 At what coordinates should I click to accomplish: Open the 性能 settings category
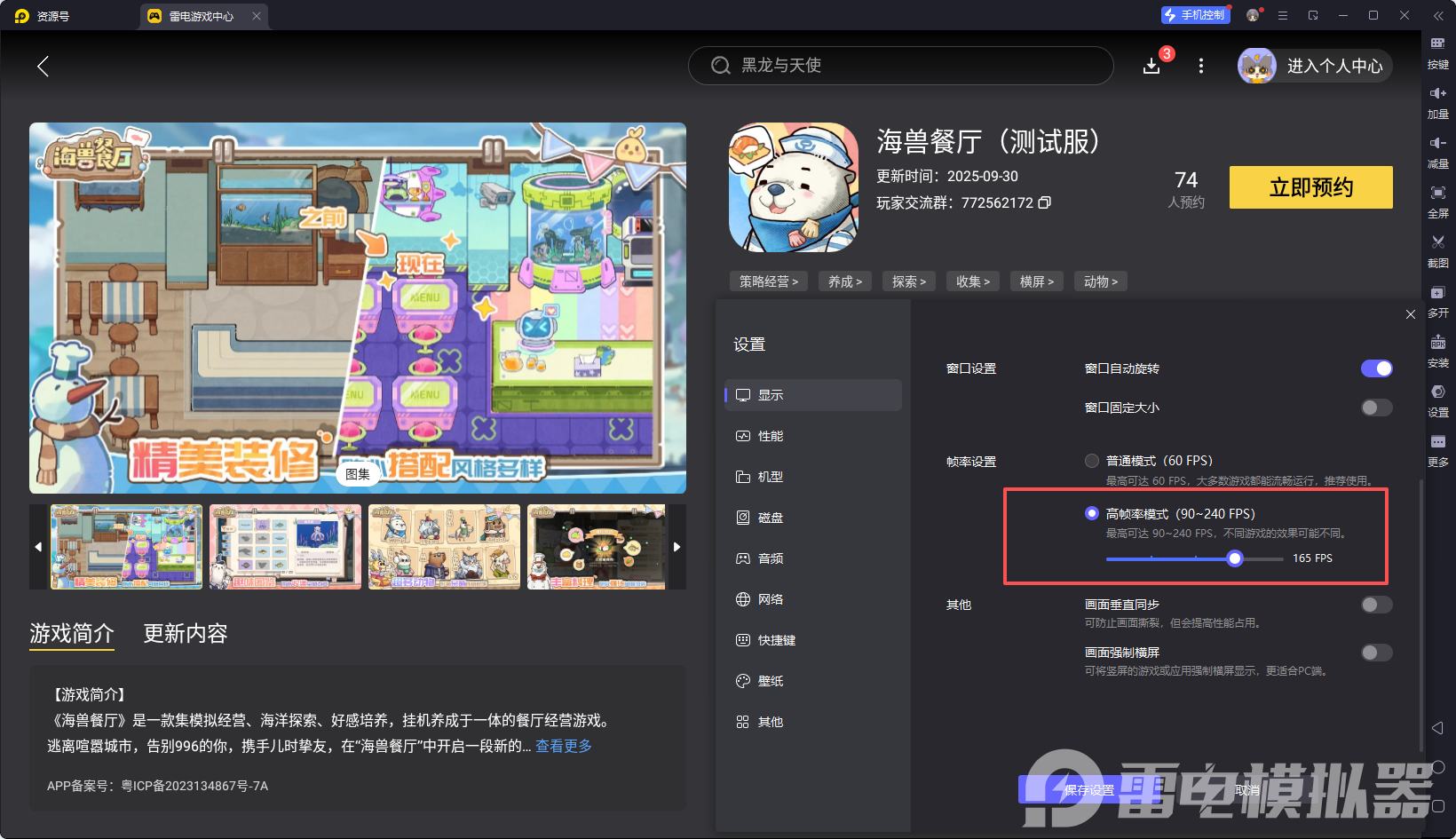(770, 436)
